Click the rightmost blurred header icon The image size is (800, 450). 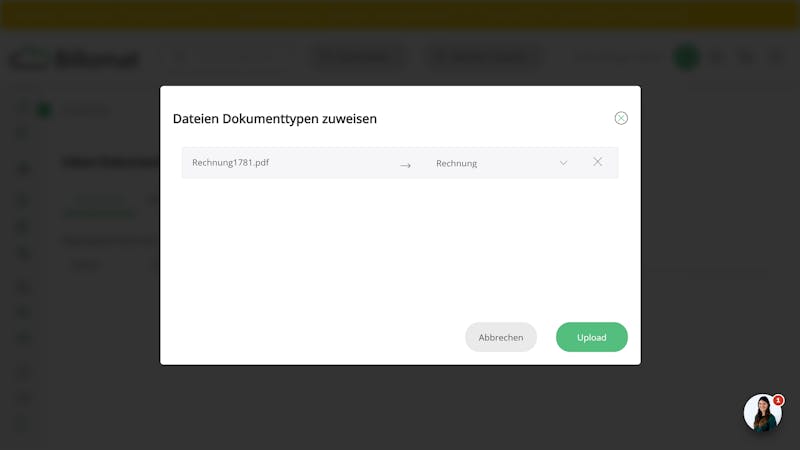tap(776, 57)
